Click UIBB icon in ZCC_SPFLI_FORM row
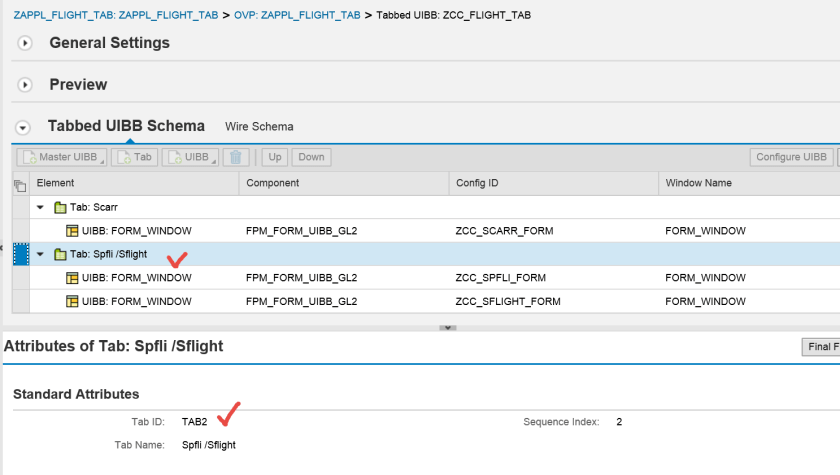The image size is (840, 475). point(72,277)
